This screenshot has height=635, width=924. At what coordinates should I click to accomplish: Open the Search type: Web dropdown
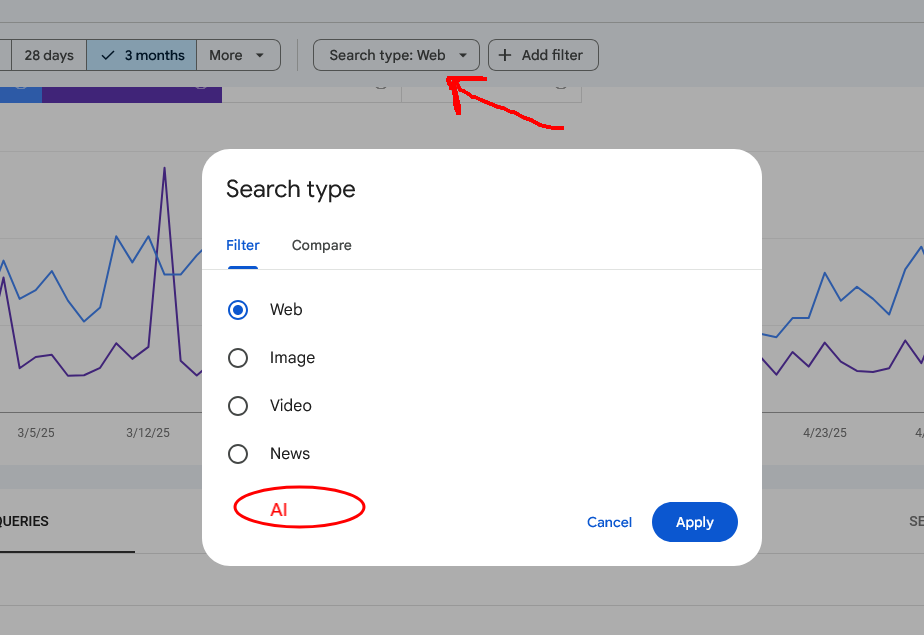click(396, 55)
